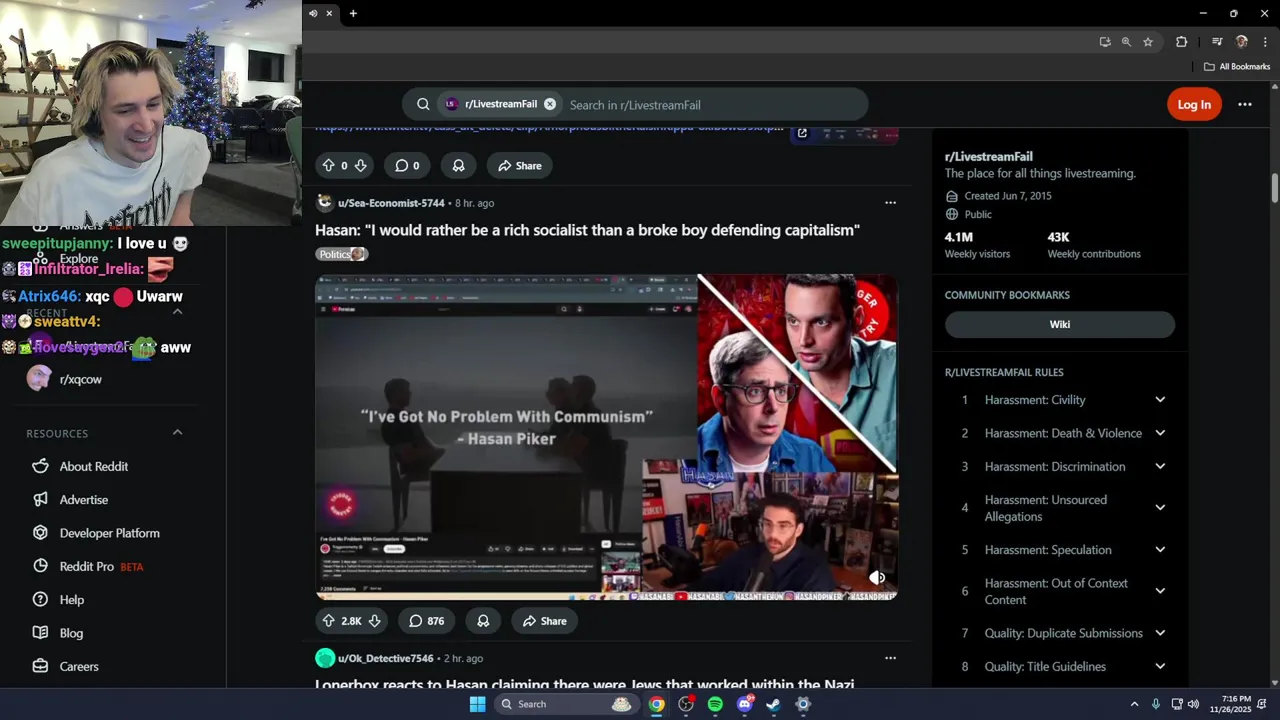The image size is (1280, 720).
Task: Click the Reddit search magnifier icon
Action: [423, 104]
